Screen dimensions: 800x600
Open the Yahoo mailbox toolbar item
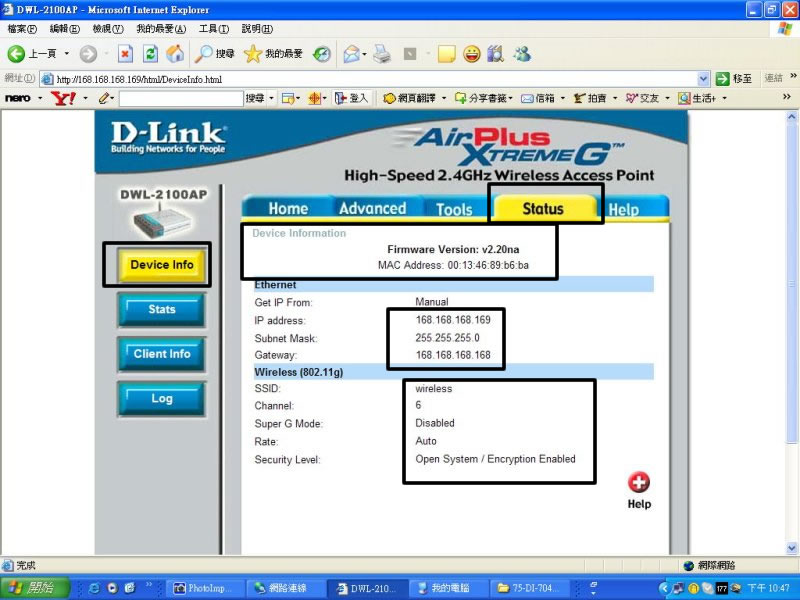point(538,98)
